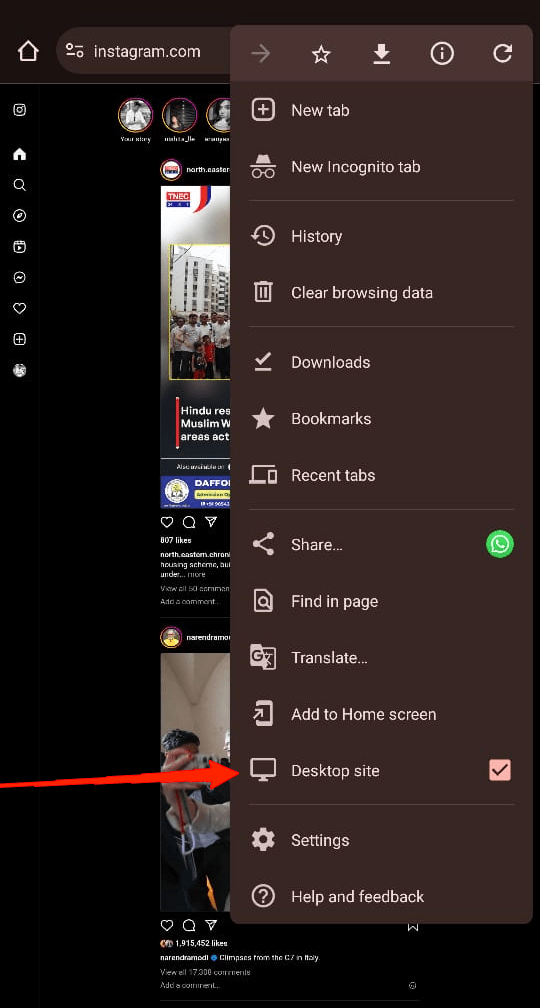The image size is (540, 1008).
Task: Tap the browser Home icon
Action: click(x=28, y=51)
